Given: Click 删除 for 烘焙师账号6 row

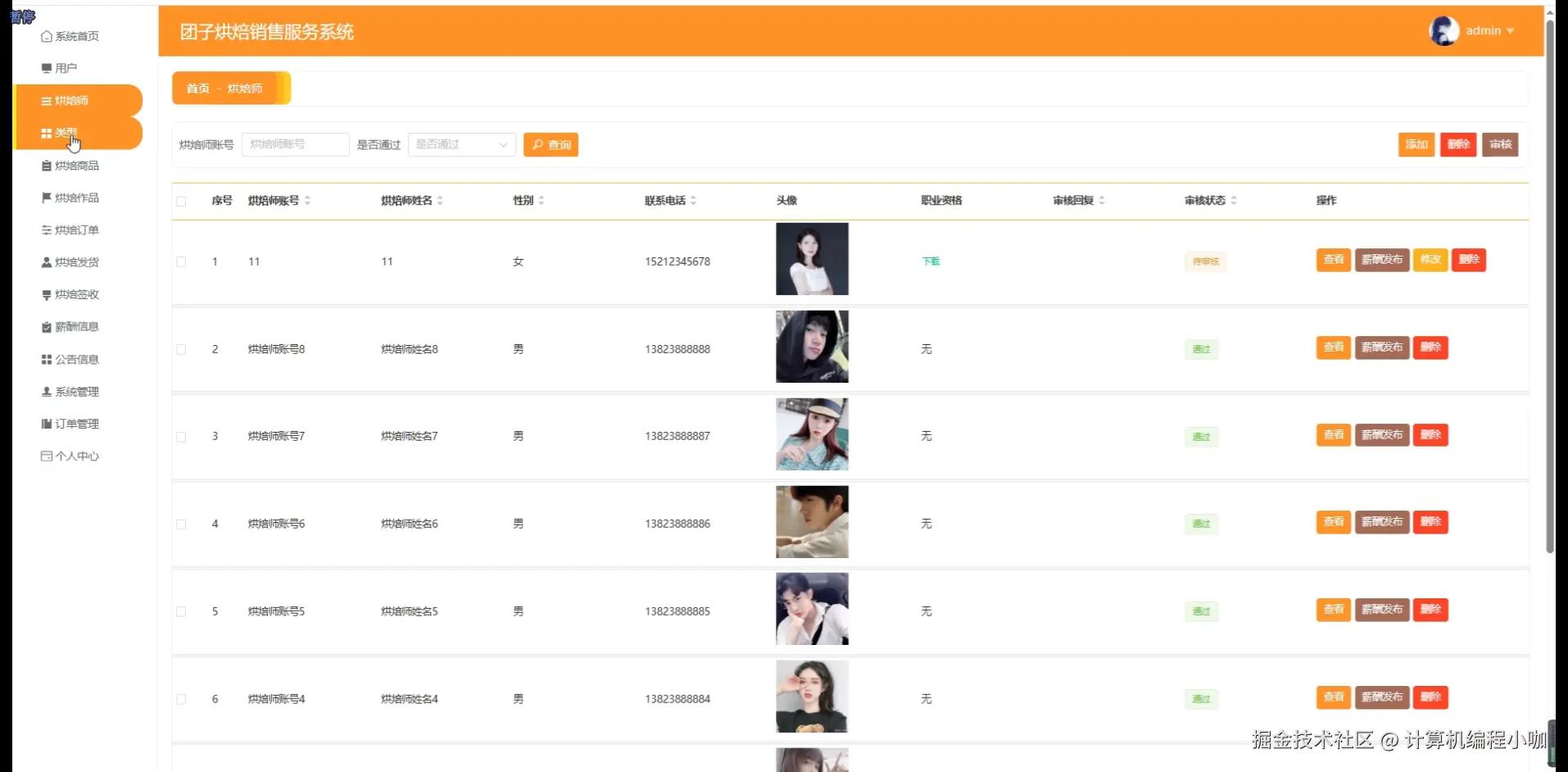Looking at the screenshot, I should point(1430,522).
